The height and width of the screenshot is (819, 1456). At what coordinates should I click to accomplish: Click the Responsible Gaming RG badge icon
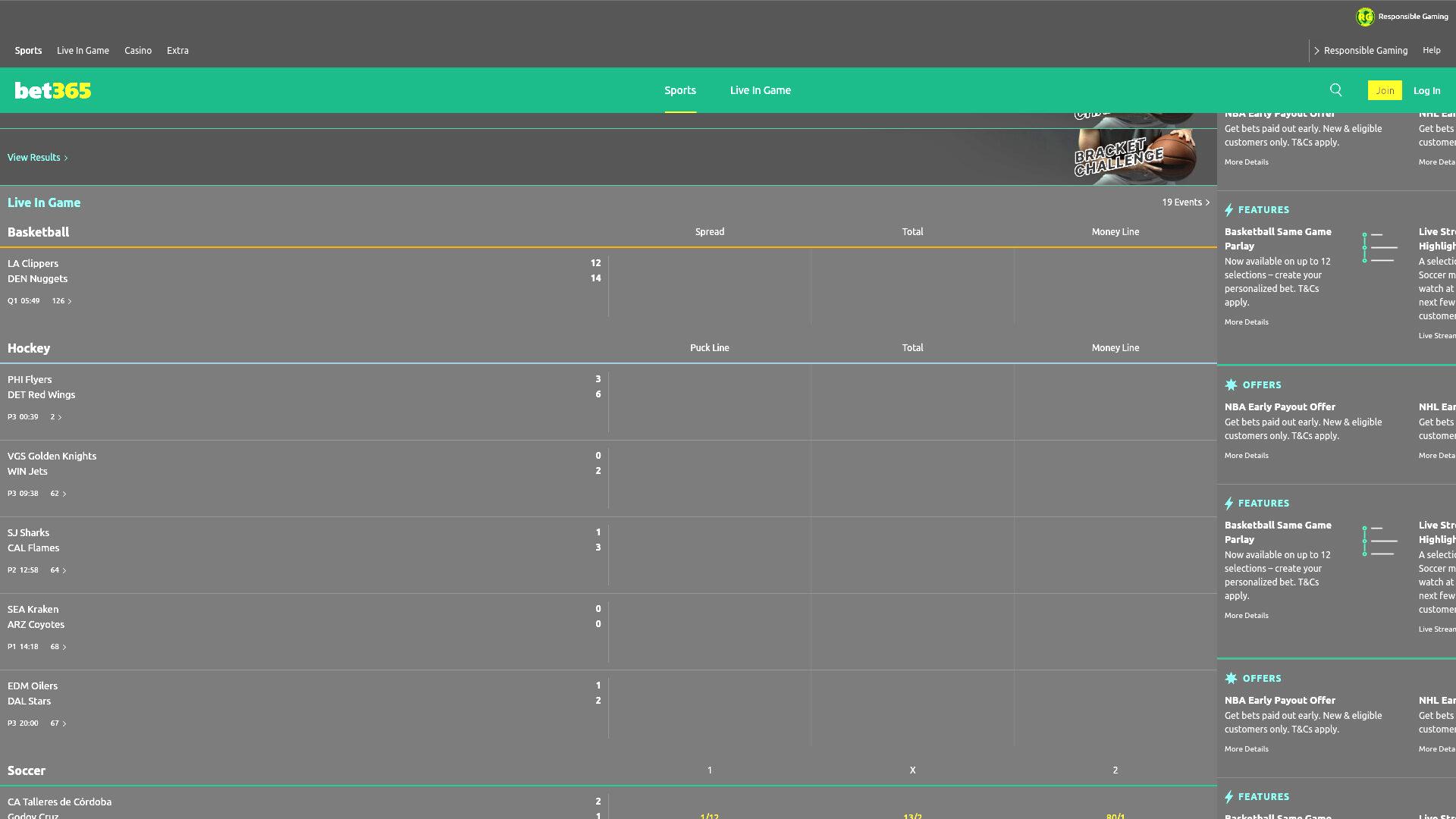[1365, 17]
